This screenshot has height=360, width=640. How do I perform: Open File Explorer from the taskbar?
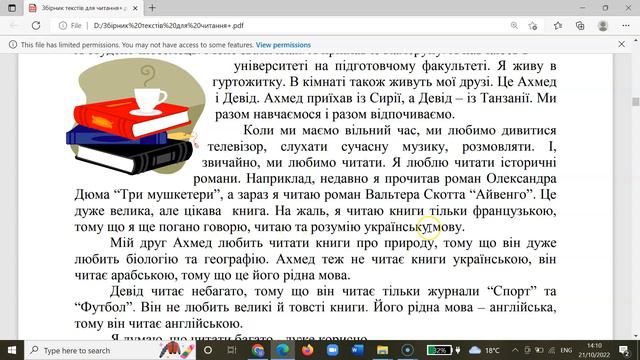[x=382, y=350]
